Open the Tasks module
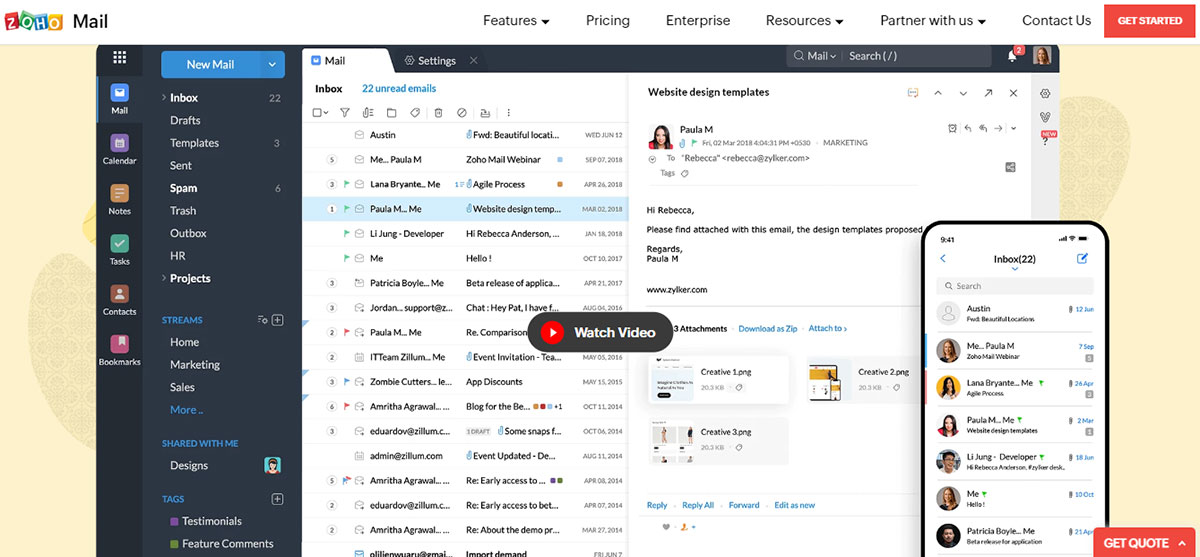Screen dimensions: 1200x557 tap(120, 249)
